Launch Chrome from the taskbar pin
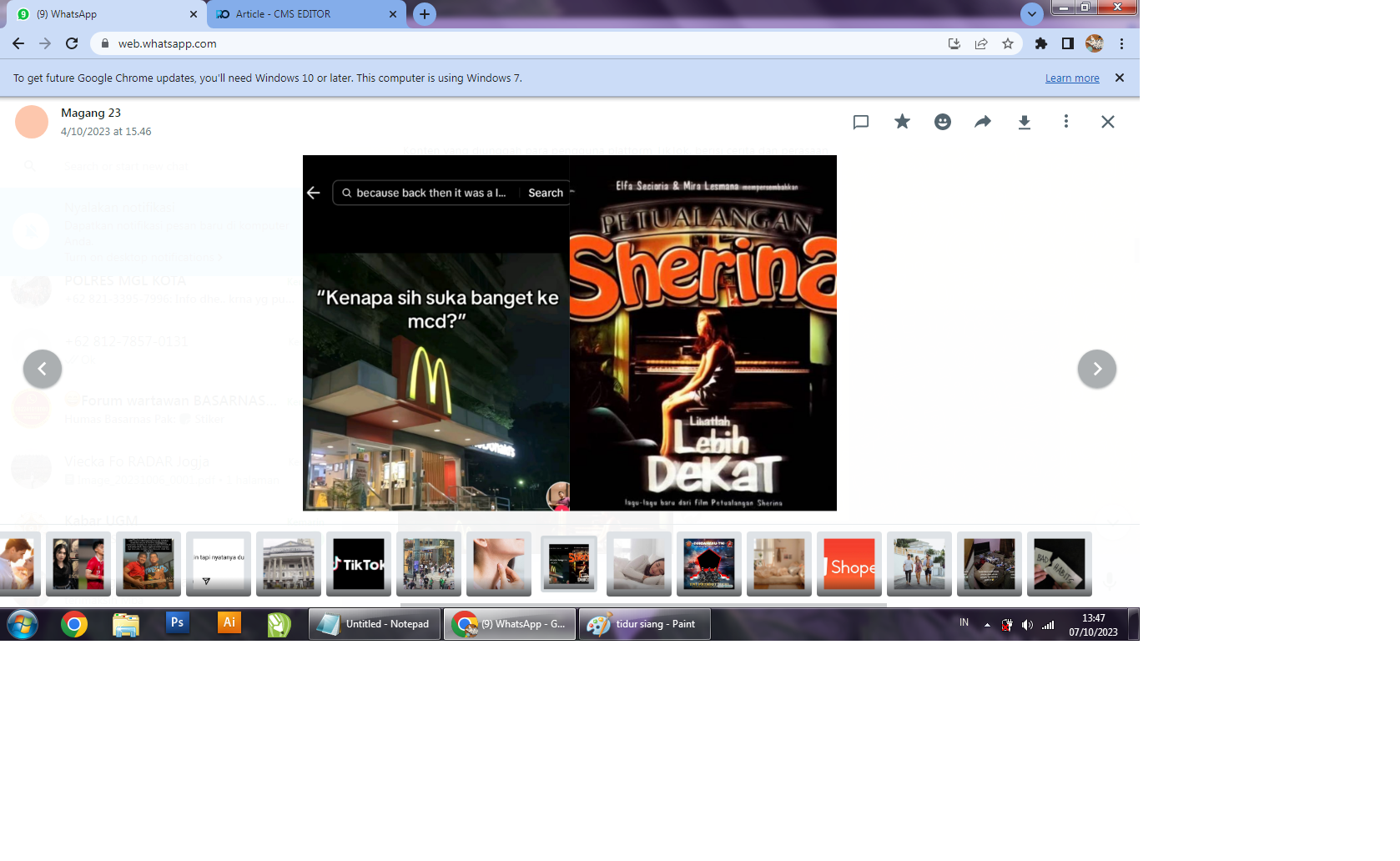This screenshot has width=1400, height=861. [x=74, y=624]
